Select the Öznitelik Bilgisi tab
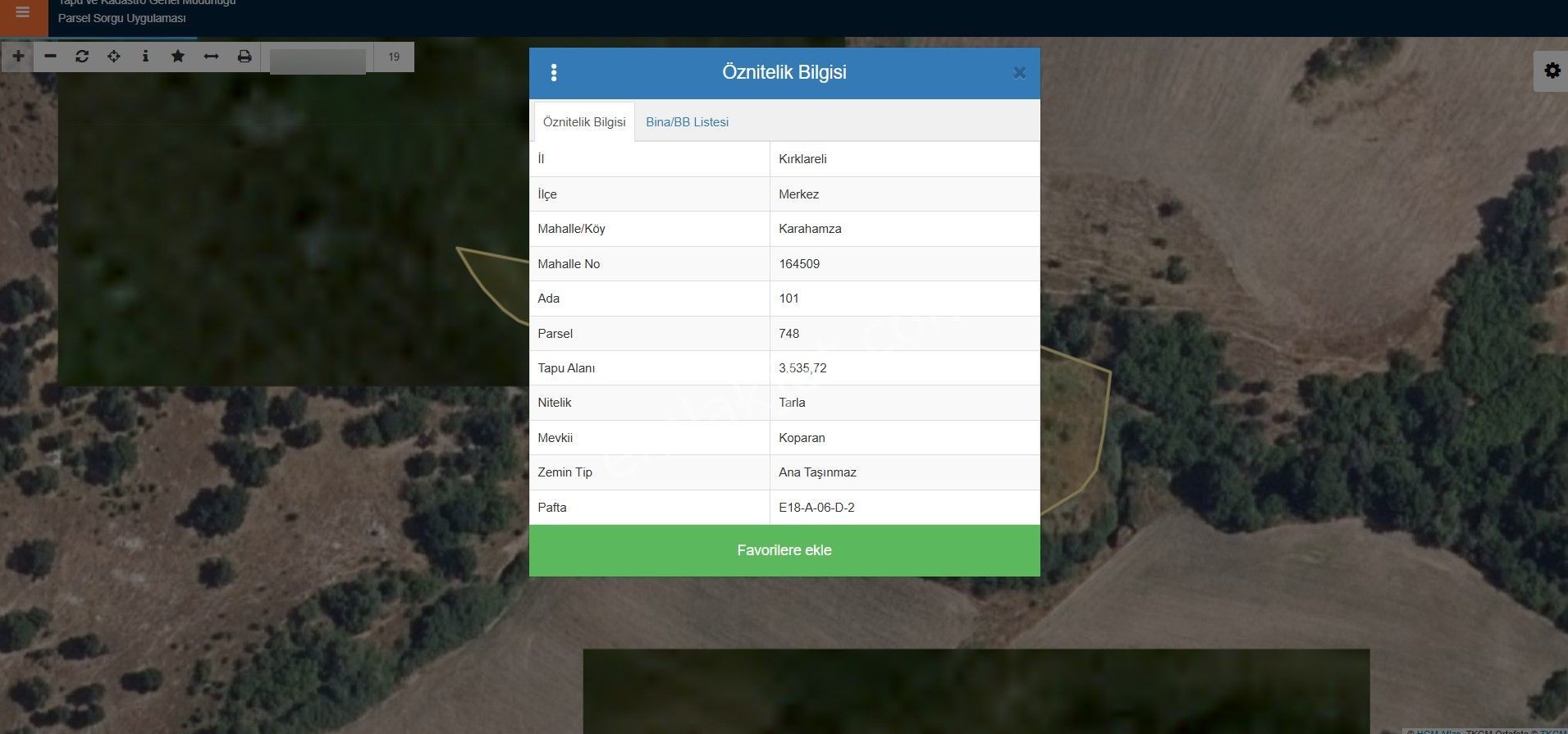Image resolution: width=1568 pixels, height=734 pixels. tap(584, 122)
